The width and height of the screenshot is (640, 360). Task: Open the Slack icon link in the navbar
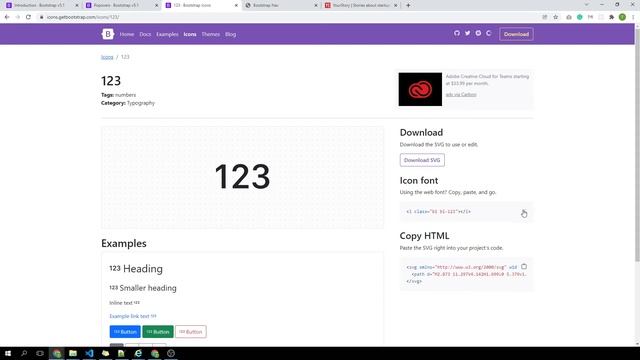[478, 33]
